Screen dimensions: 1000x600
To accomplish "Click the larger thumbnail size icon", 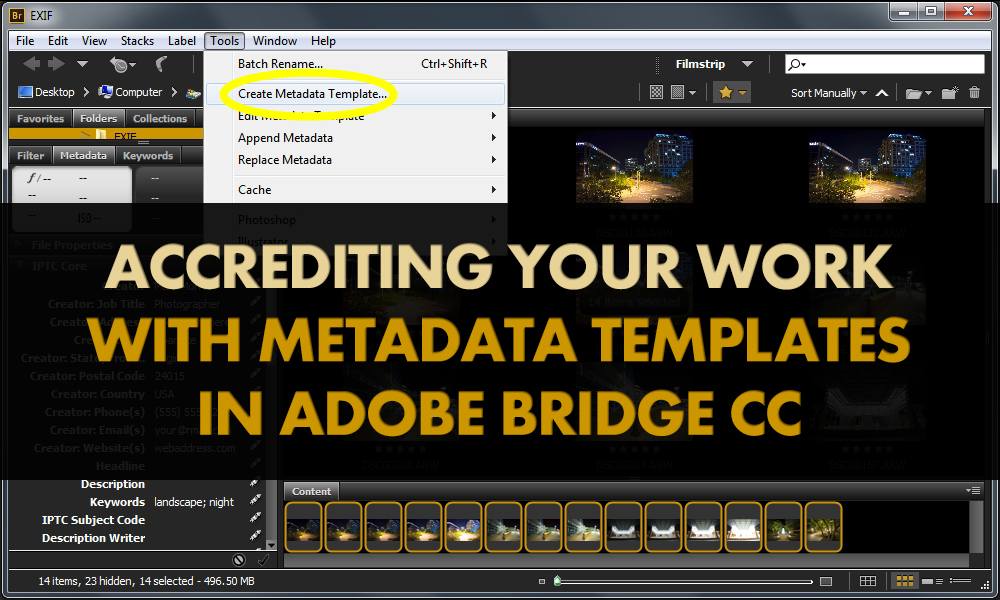I will (826, 582).
